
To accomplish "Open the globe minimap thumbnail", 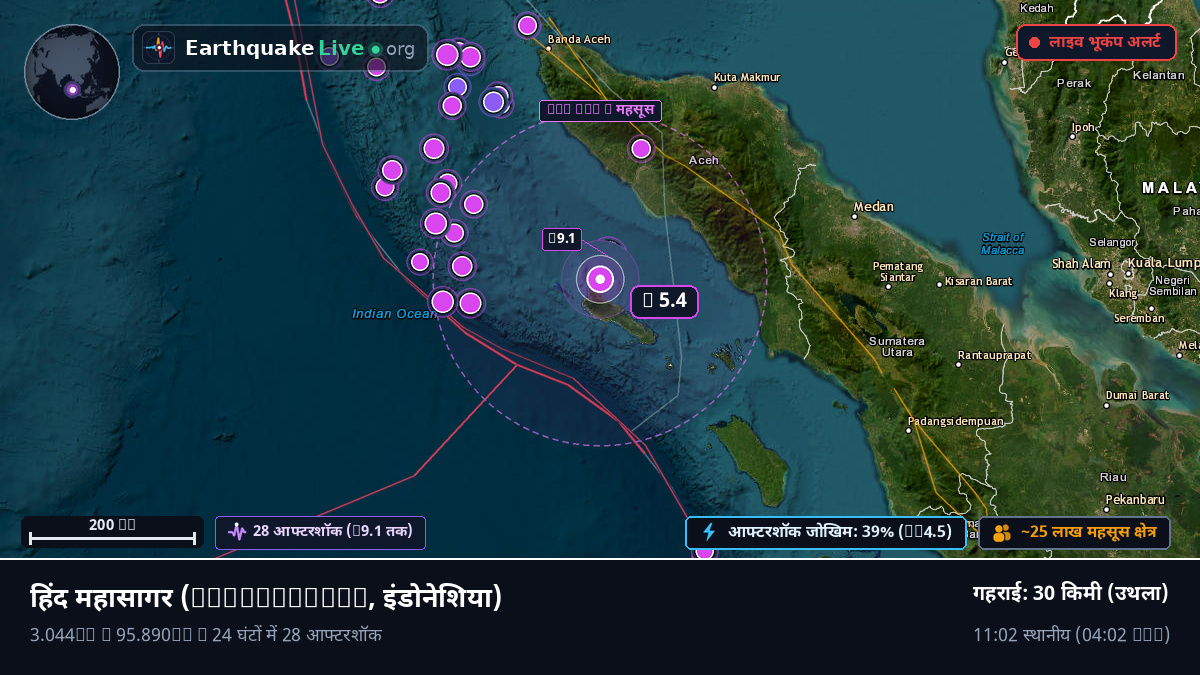I will 72,72.
